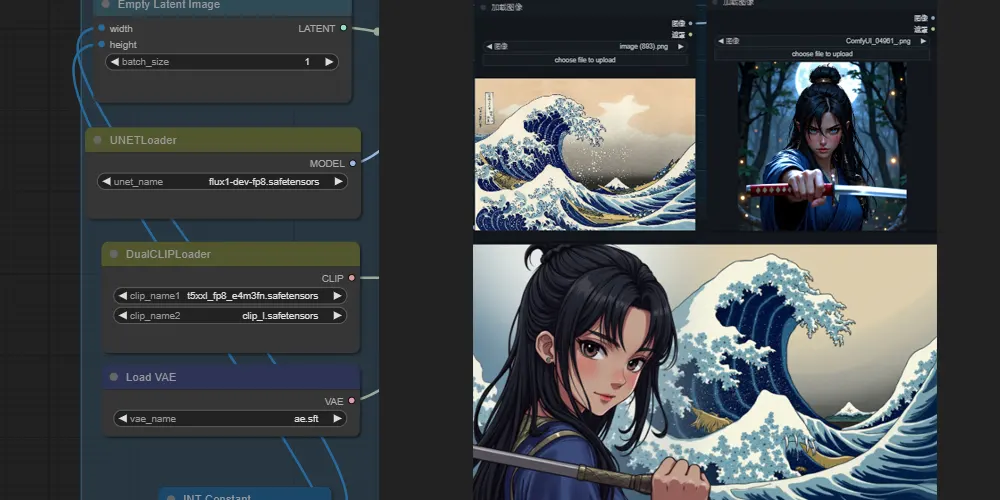
Task: Select the Great Wave image thumbnail
Action: [585, 154]
